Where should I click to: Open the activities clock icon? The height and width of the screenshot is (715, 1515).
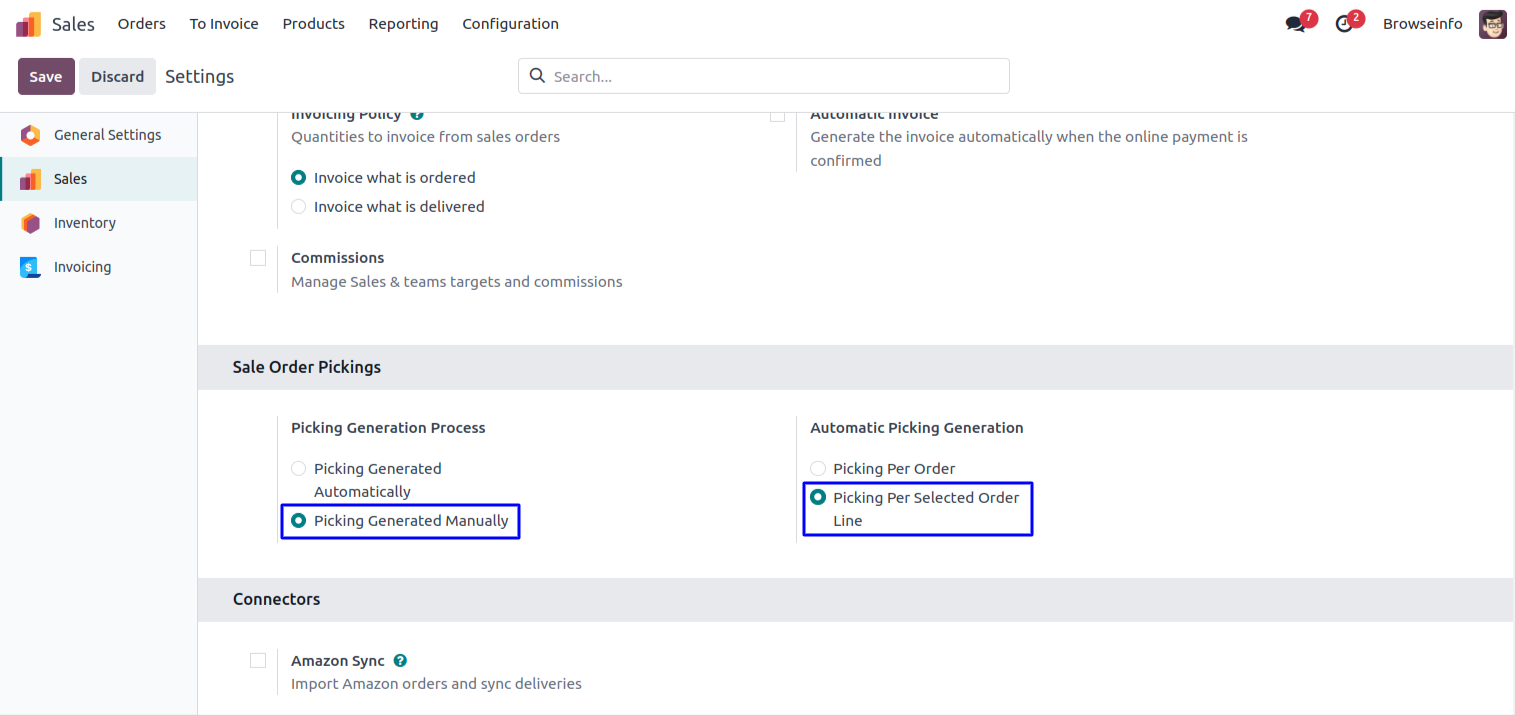[x=1344, y=24]
